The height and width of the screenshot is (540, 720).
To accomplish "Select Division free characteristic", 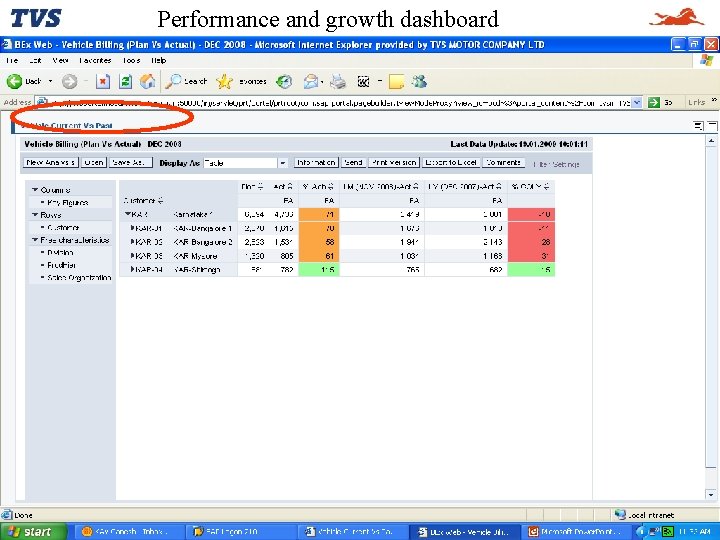I will coord(60,253).
